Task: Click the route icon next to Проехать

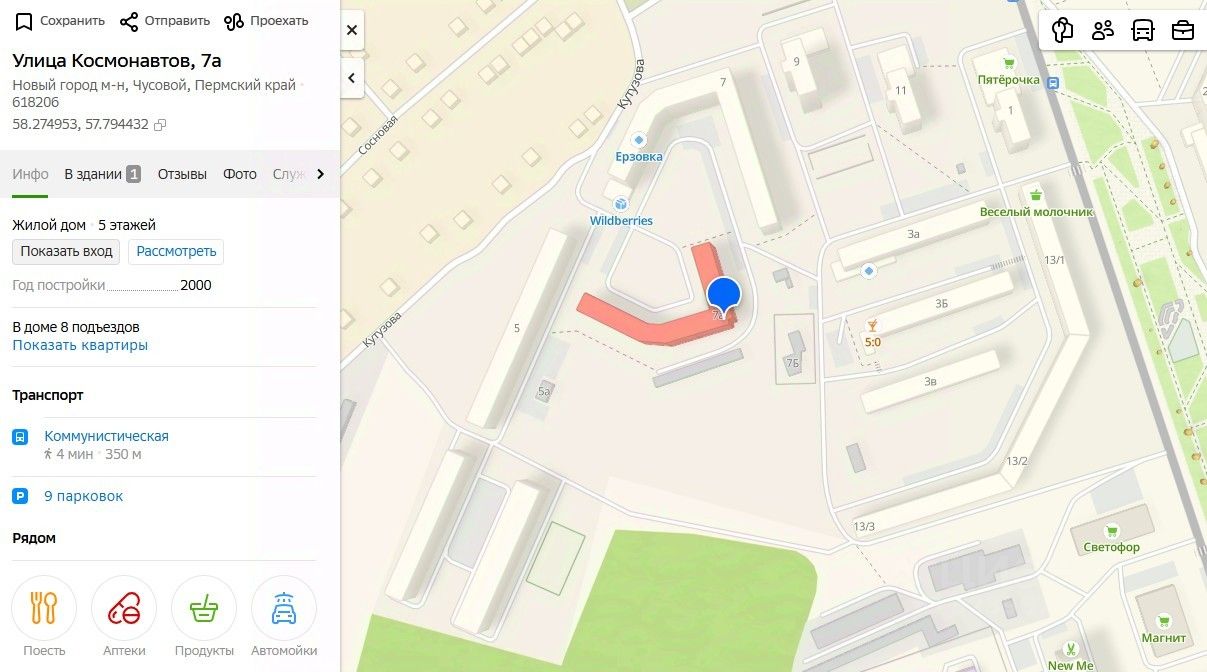Action: coord(234,21)
